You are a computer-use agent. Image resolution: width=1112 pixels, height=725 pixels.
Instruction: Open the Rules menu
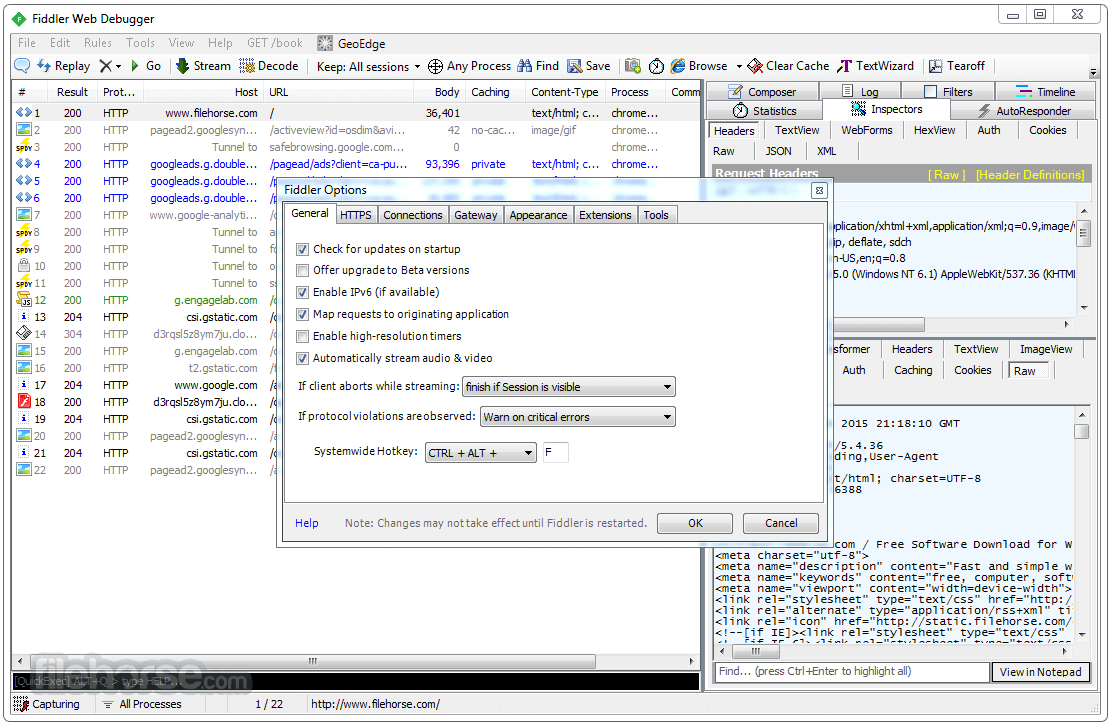pos(98,43)
